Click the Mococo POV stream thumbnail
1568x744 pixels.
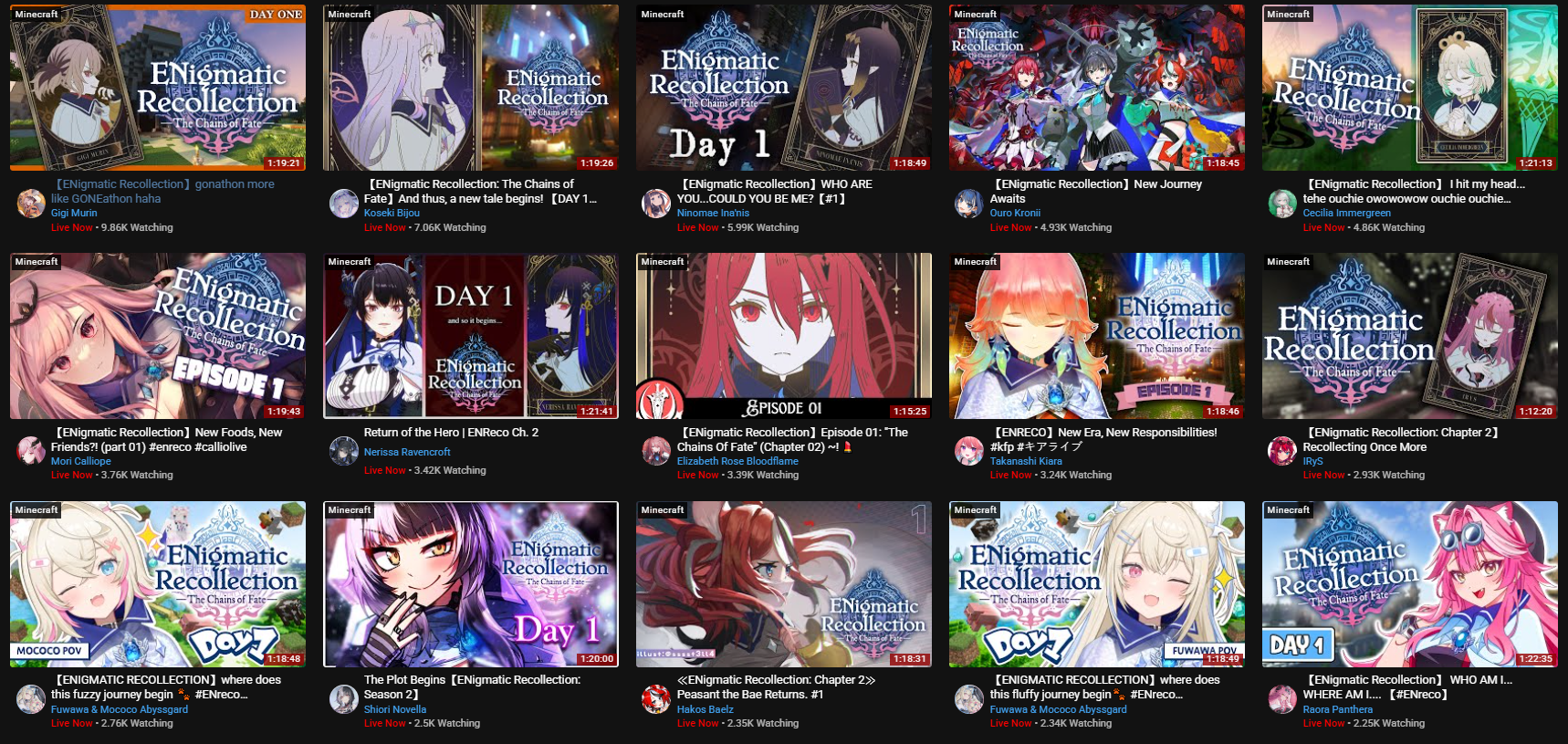[158, 584]
